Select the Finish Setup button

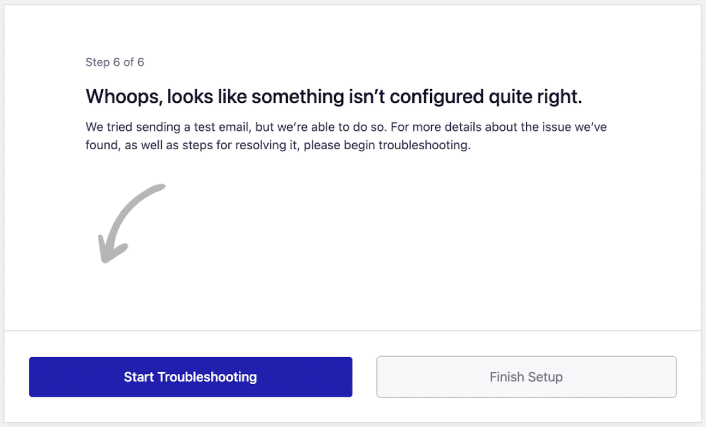pyautogui.click(x=526, y=377)
